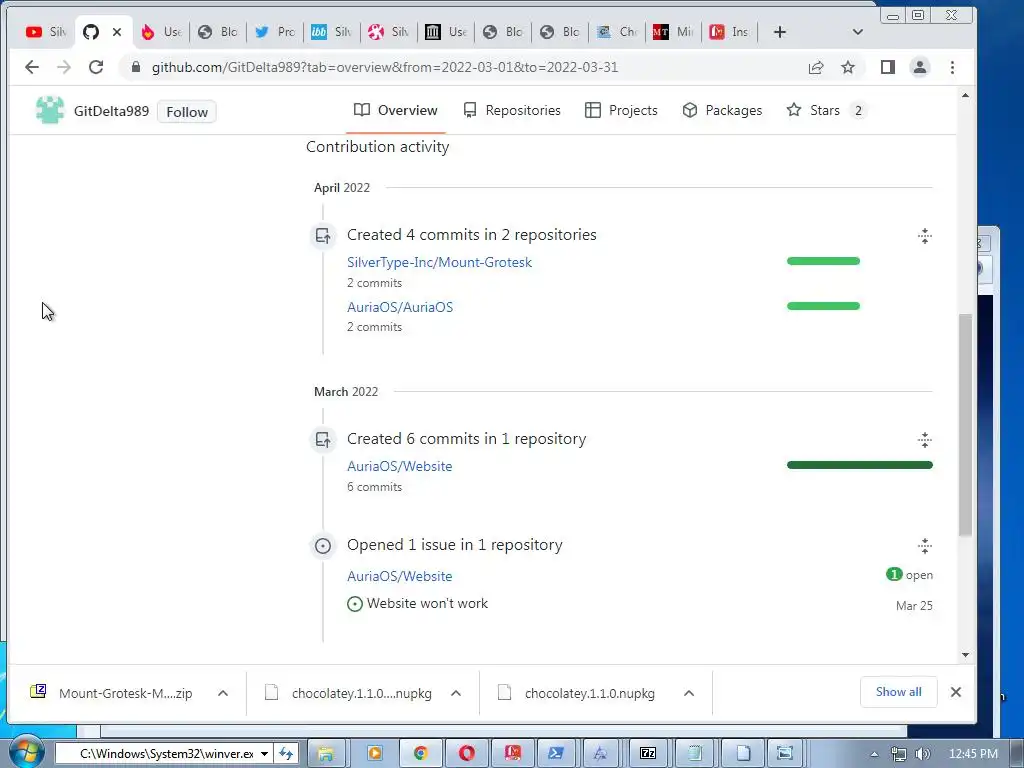
Task: Collapse the 'Opened 1 issue' section
Action: coord(925,546)
